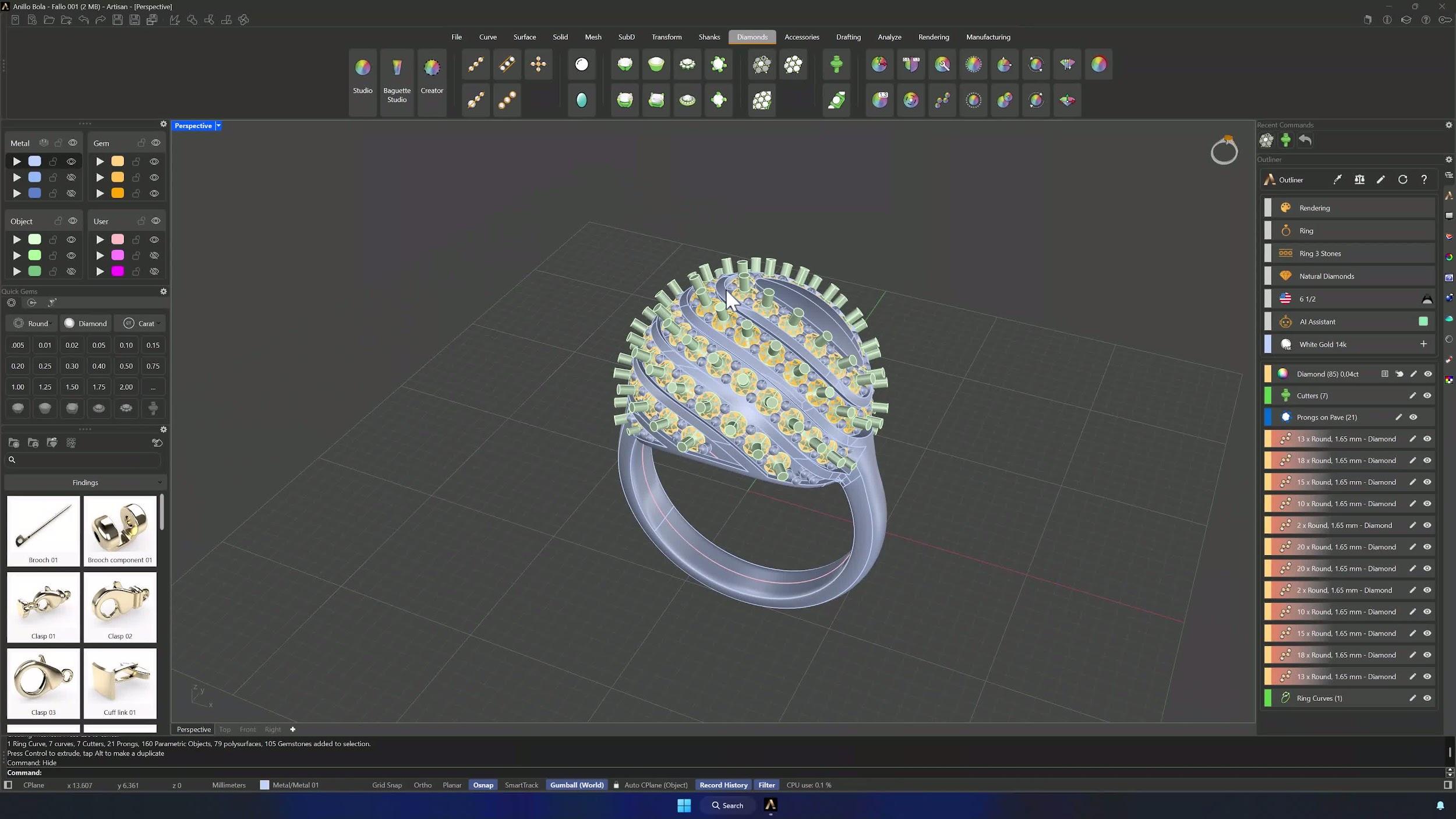Image resolution: width=1456 pixels, height=819 pixels.
Task: Click the Outliner eyedropper icon
Action: coord(1338,179)
